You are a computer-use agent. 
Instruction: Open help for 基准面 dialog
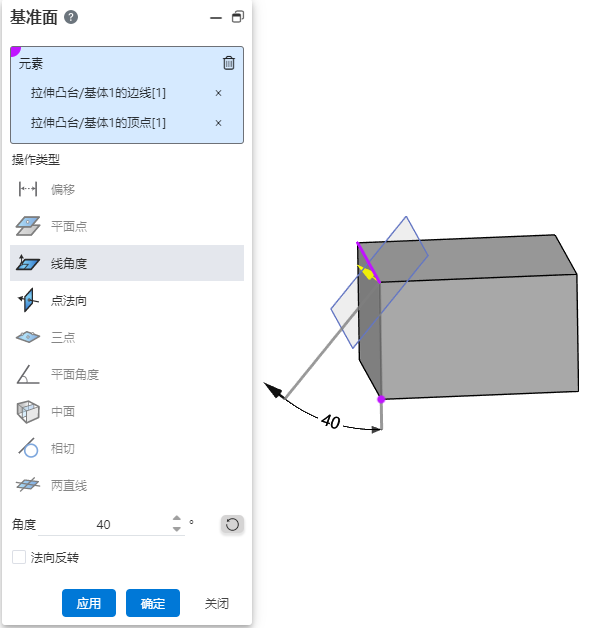click(71, 17)
